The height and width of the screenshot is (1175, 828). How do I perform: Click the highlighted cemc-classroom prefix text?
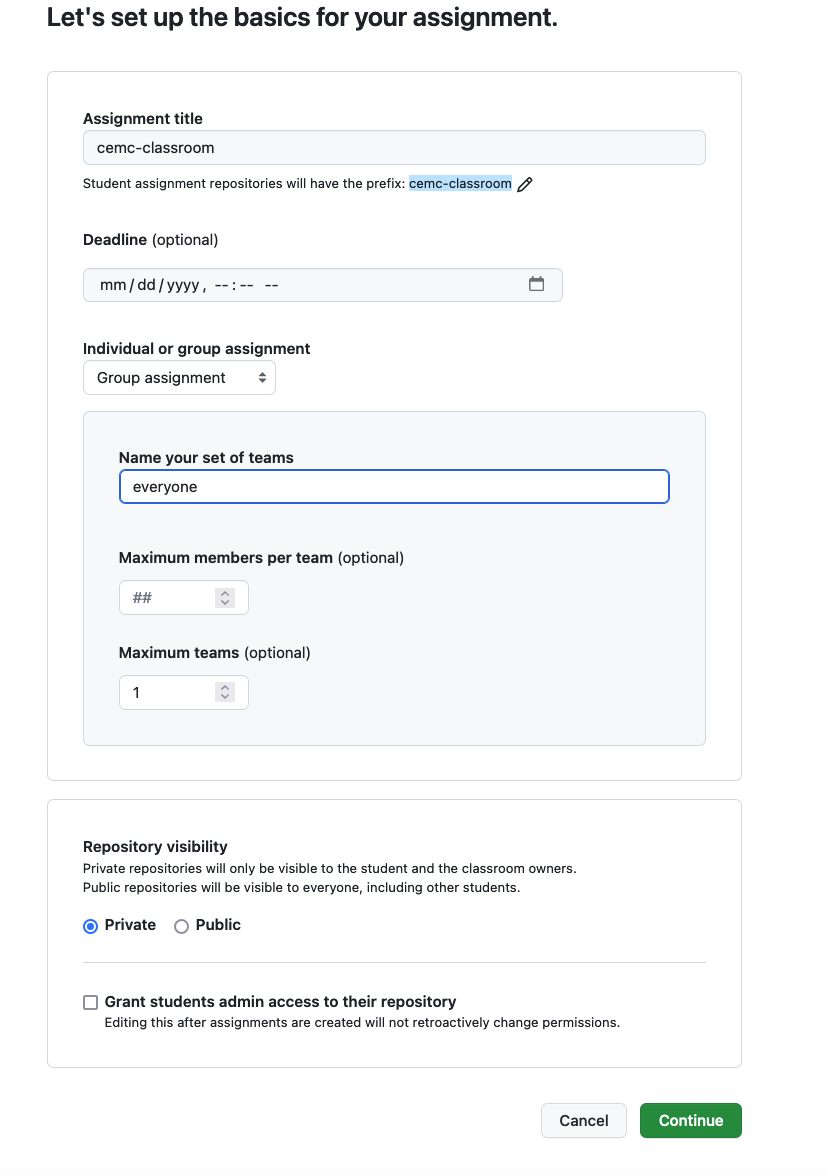click(x=461, y=183)
